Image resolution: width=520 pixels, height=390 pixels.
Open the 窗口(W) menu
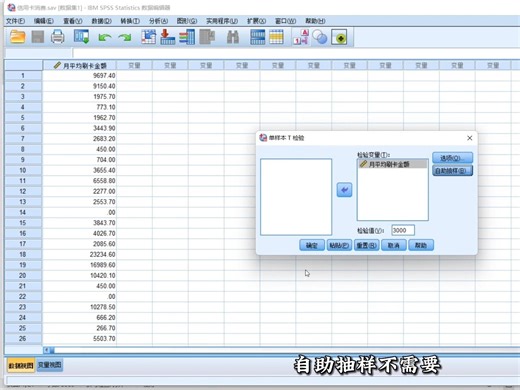(x=285, y=21)
